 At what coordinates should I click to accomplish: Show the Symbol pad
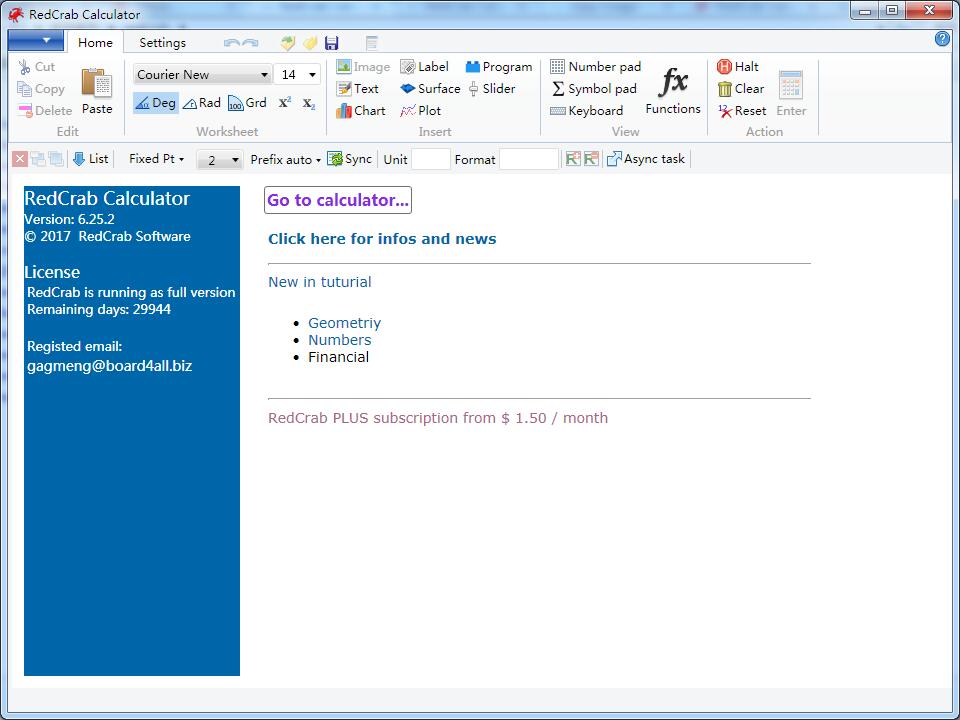(594, 89)
